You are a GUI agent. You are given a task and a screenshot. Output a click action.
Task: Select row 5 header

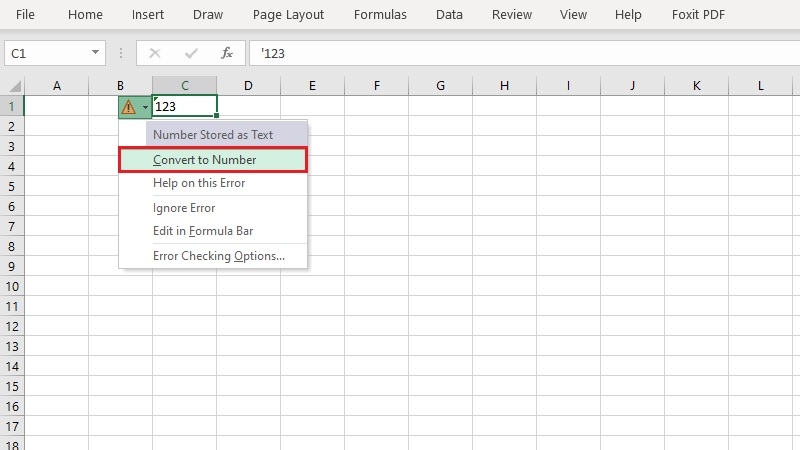pyautogui.click(x=12, y=186)
